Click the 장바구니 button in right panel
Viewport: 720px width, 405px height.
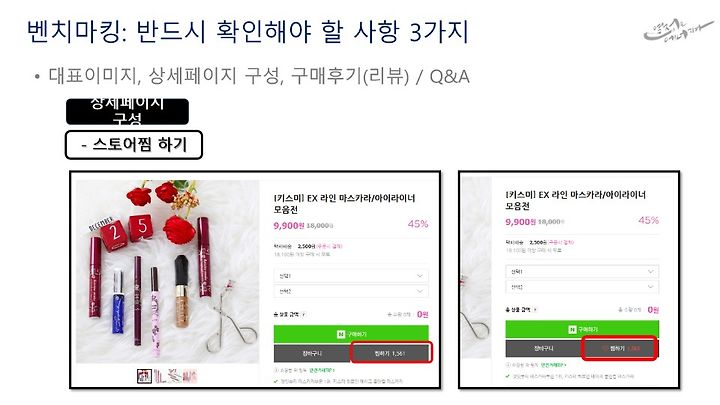click(544, 349)
